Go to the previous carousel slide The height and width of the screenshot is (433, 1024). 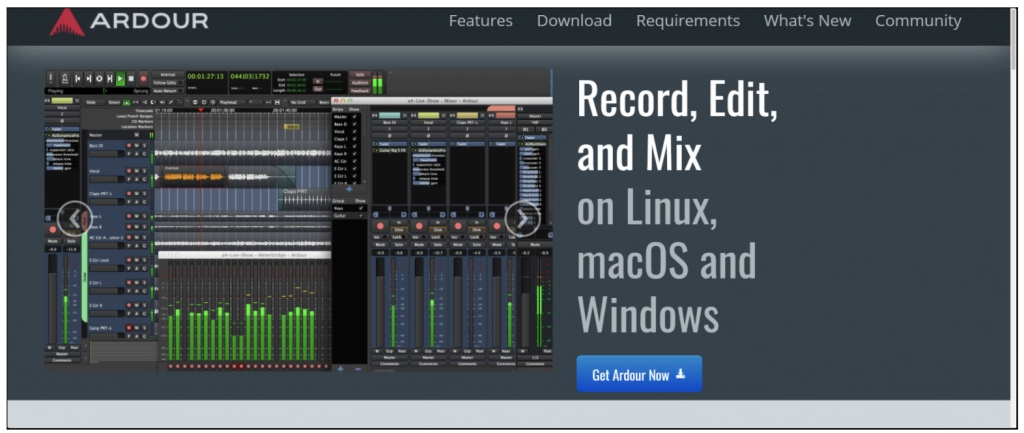point(75,218)
